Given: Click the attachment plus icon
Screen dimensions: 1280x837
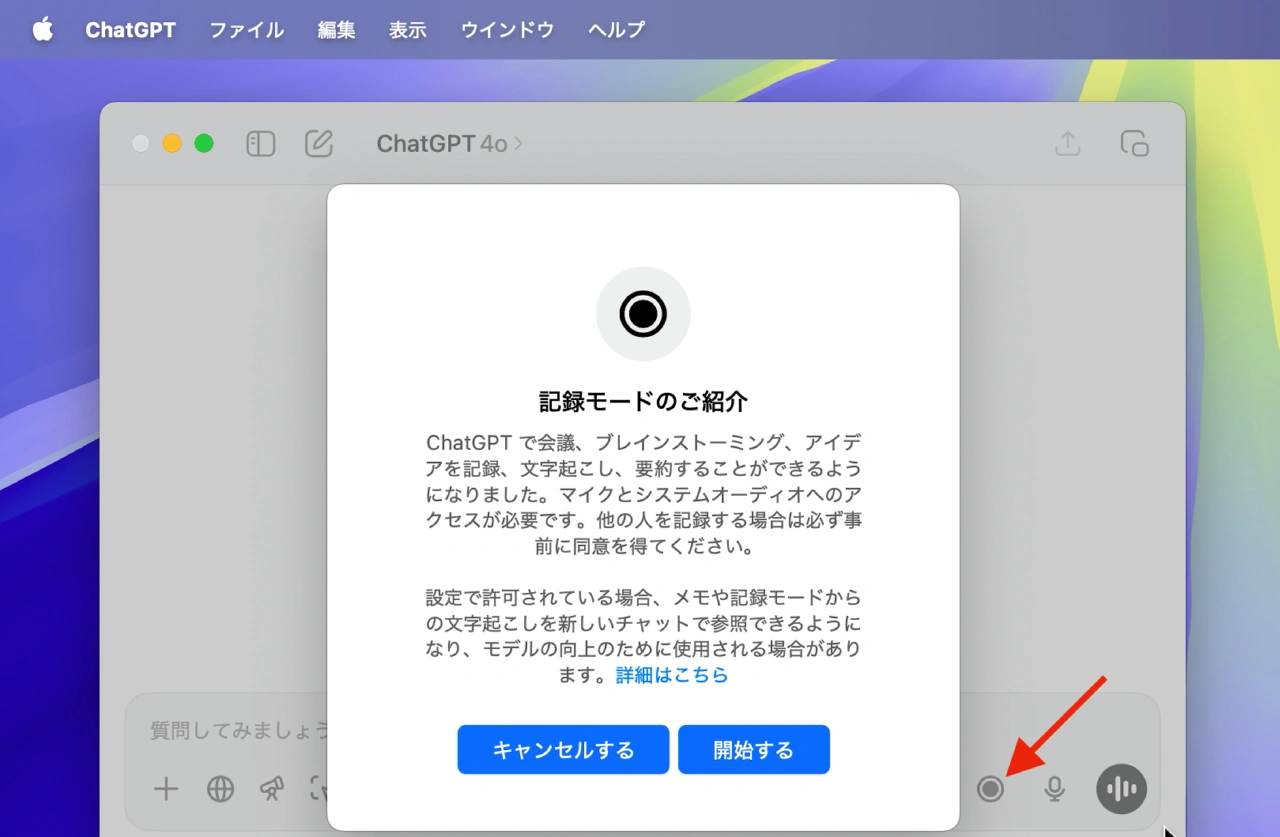Looking at the screenshot, I should coord(166,789).
